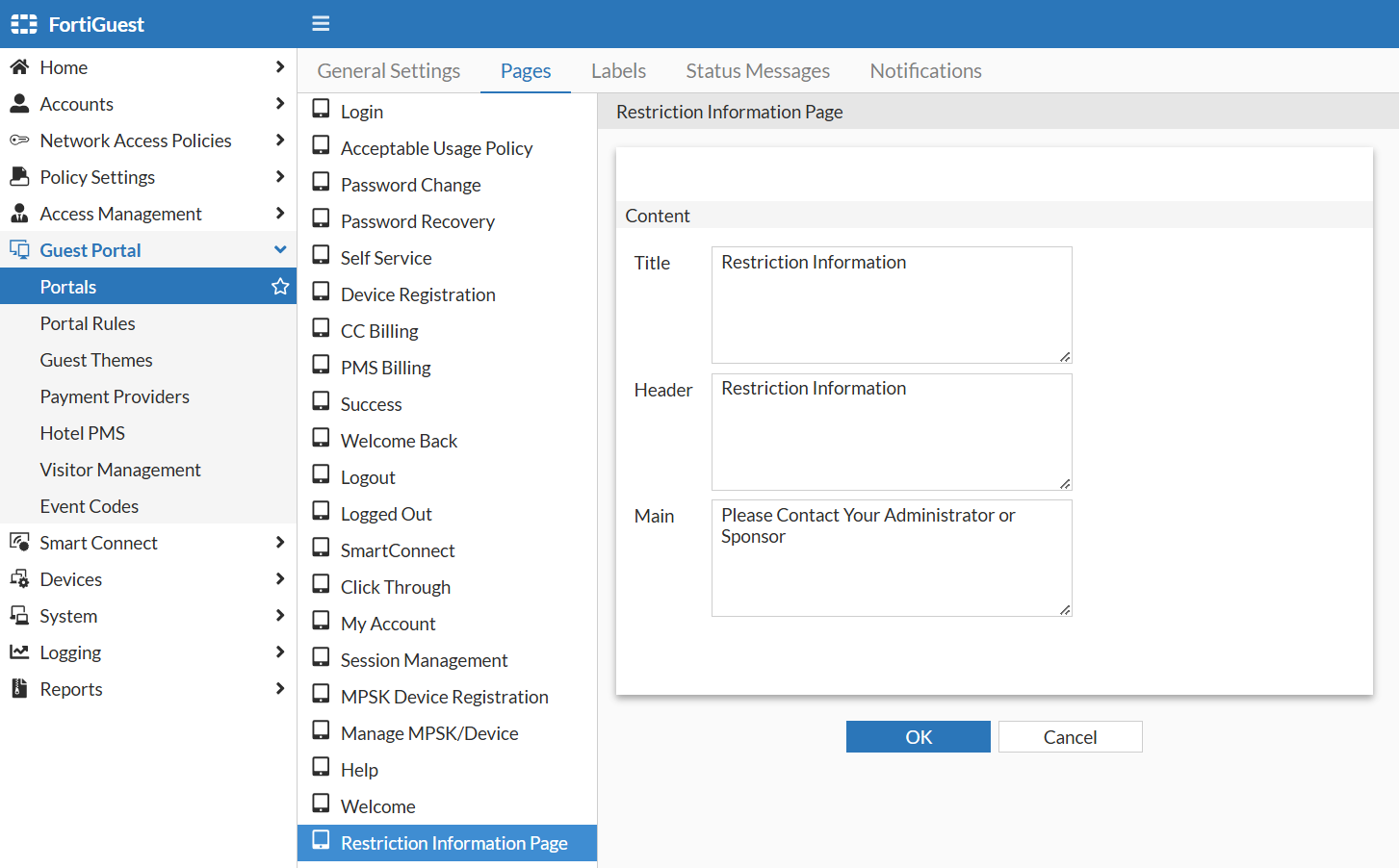Click the Cancel button
This screenshot has width=1399, height=868.
pos(1070,736)
